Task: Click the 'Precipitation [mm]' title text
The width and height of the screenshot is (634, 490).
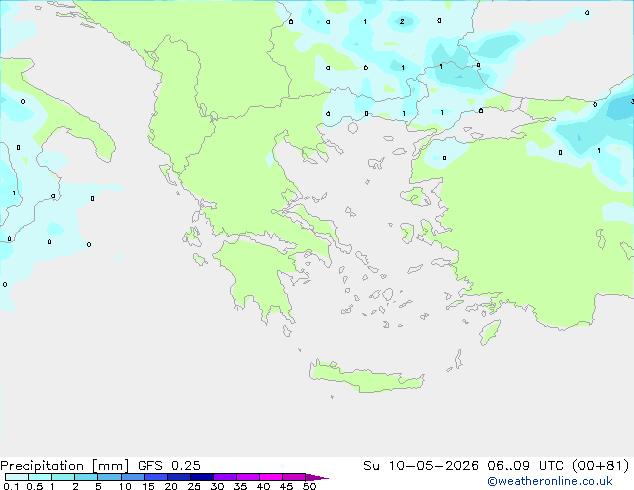Action: click(x=64, y=466)
